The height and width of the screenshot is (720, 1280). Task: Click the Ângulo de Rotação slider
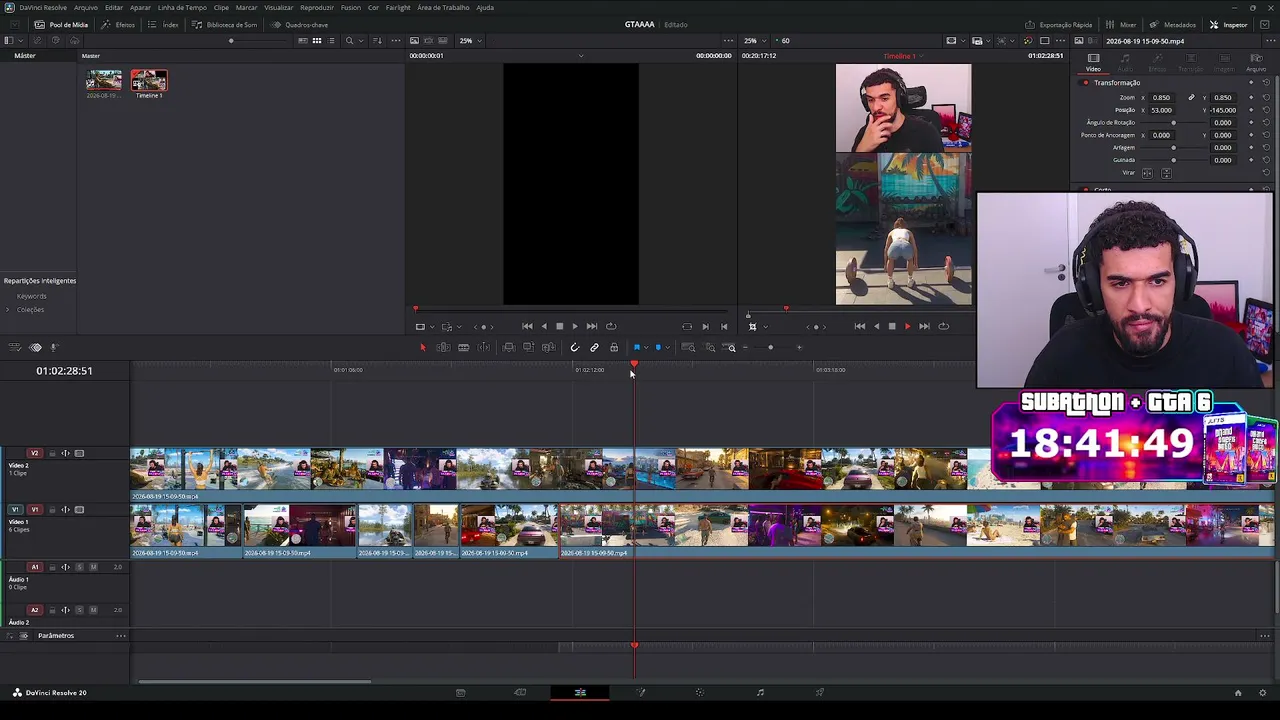point(1174,123)
